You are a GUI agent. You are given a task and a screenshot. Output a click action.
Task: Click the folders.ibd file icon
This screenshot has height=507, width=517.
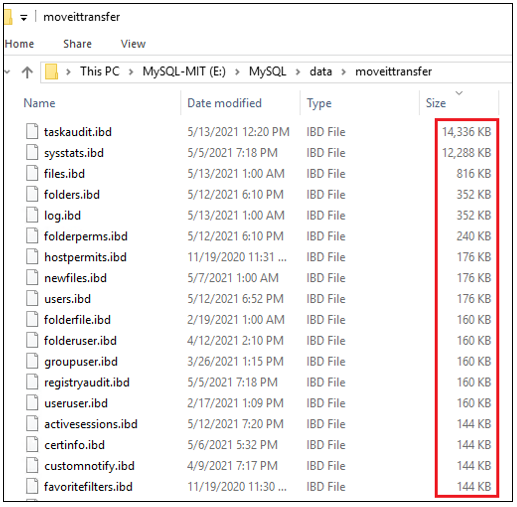point(32,194)
